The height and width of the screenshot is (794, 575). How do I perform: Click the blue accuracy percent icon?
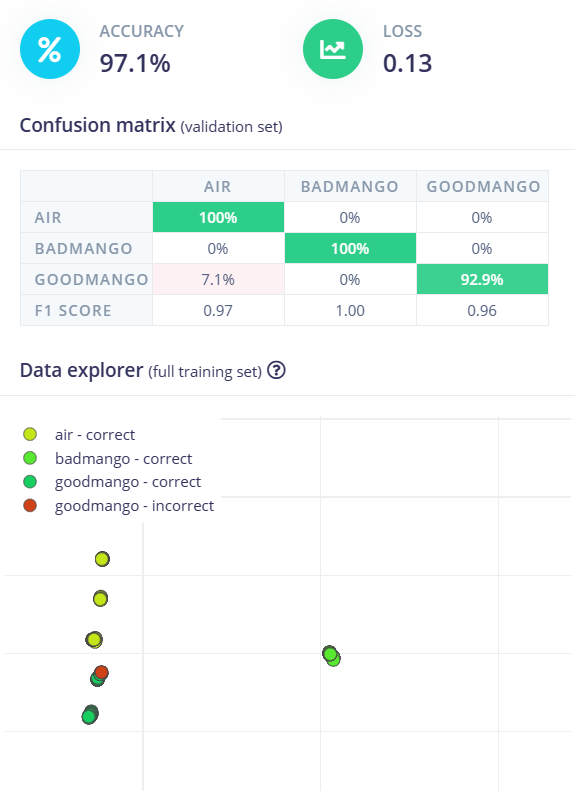click(x=50, y=49)
